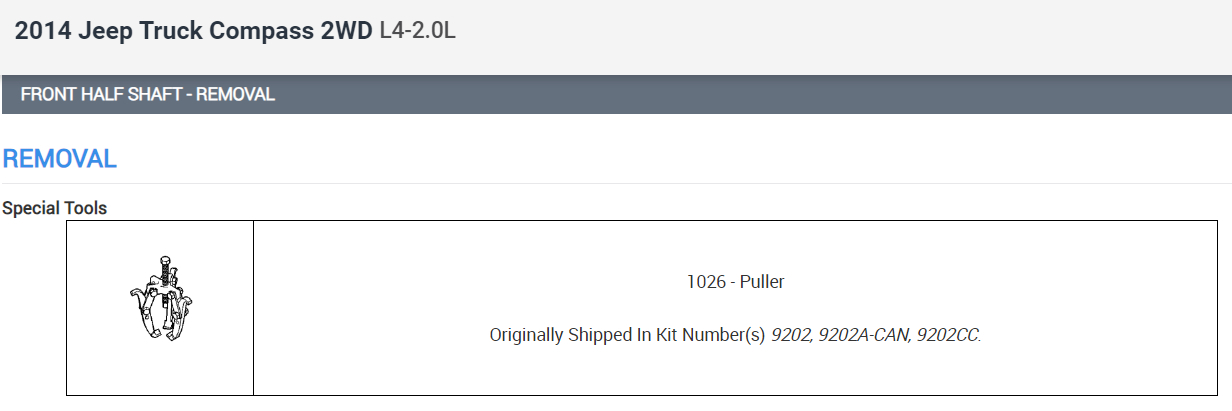
Task: Click the L4-2.0L engine label
Action: point(418,30)
